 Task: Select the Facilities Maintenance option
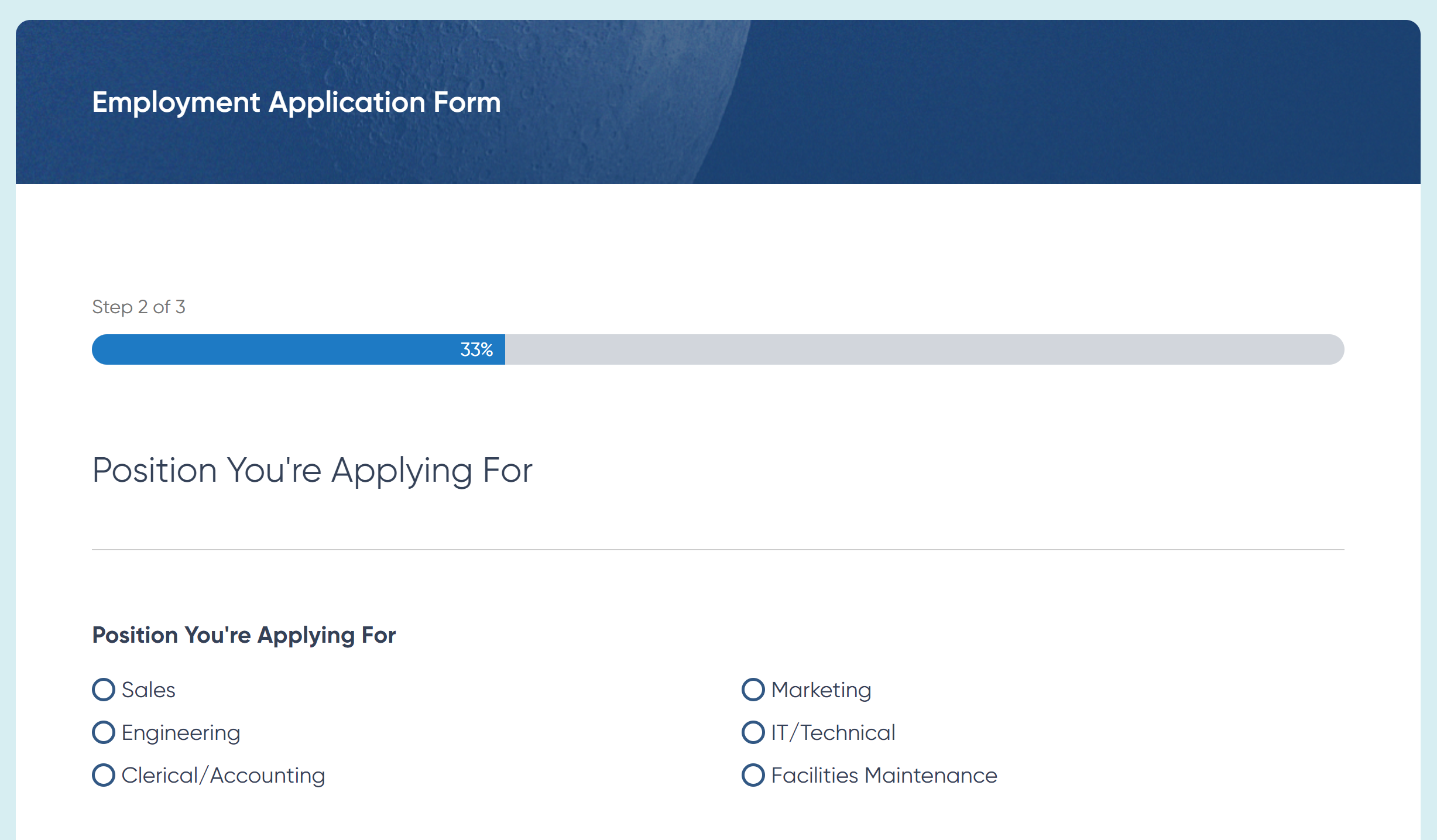(753, 775)
